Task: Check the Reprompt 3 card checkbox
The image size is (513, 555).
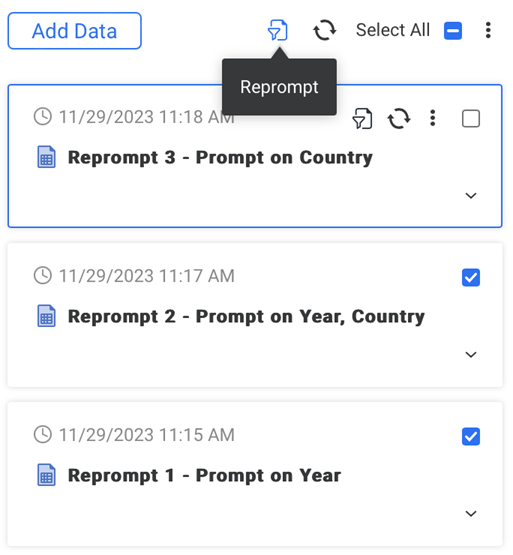Action: 471,118
